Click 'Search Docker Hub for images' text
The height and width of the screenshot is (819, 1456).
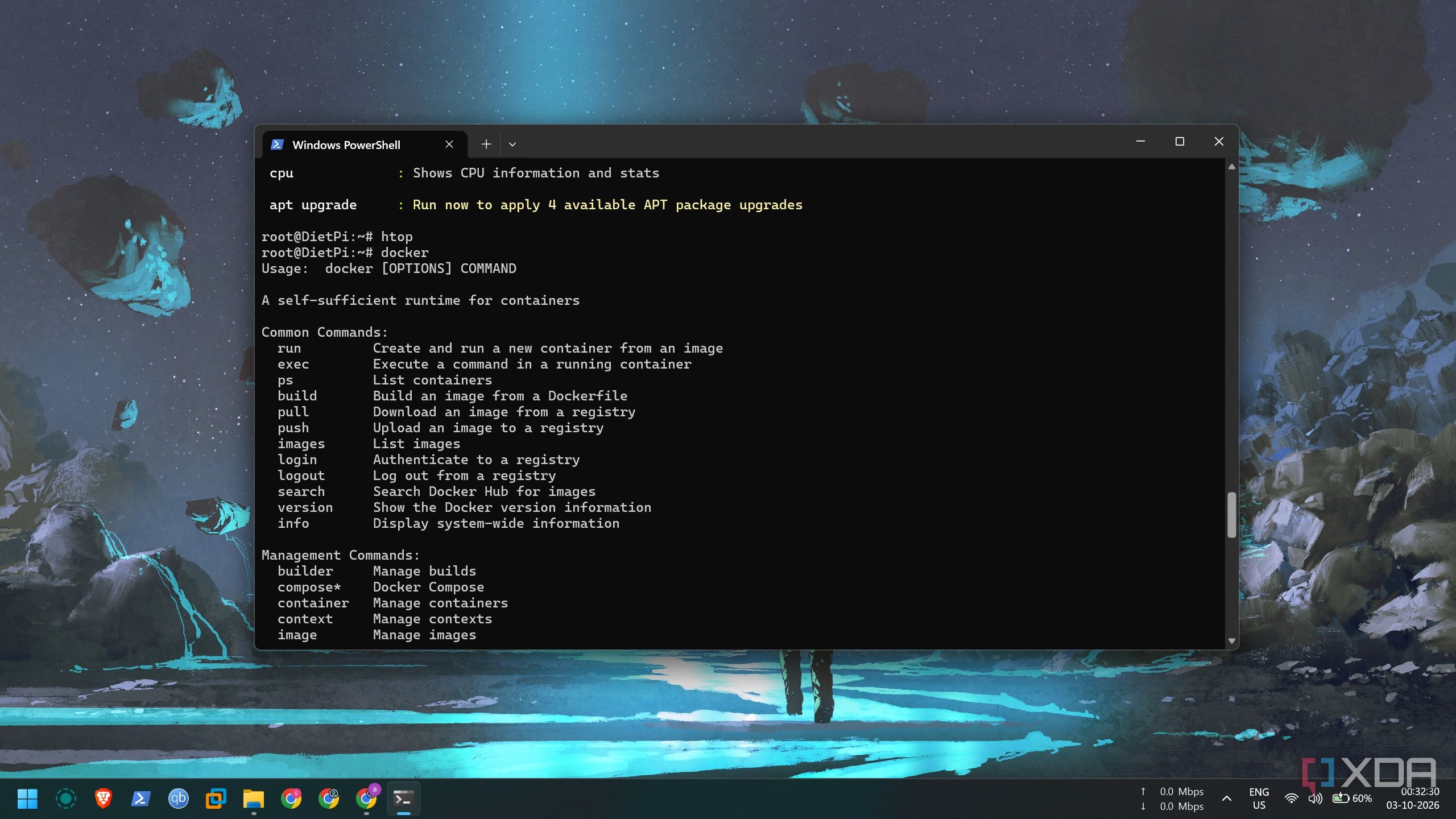[484, 491]
